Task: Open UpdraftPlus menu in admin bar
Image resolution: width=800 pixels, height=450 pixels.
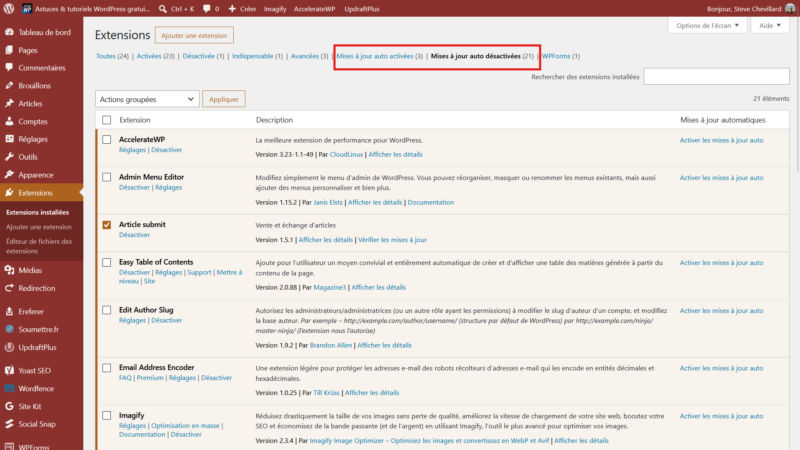Action: pyautogui.click(x=362, y=9)
